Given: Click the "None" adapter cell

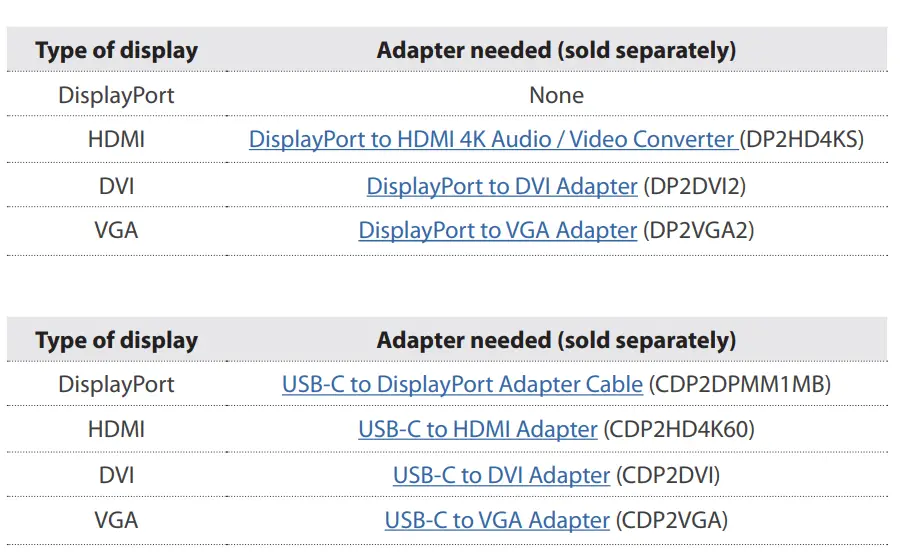Looking at the screenshot, I should coord(556,96).
